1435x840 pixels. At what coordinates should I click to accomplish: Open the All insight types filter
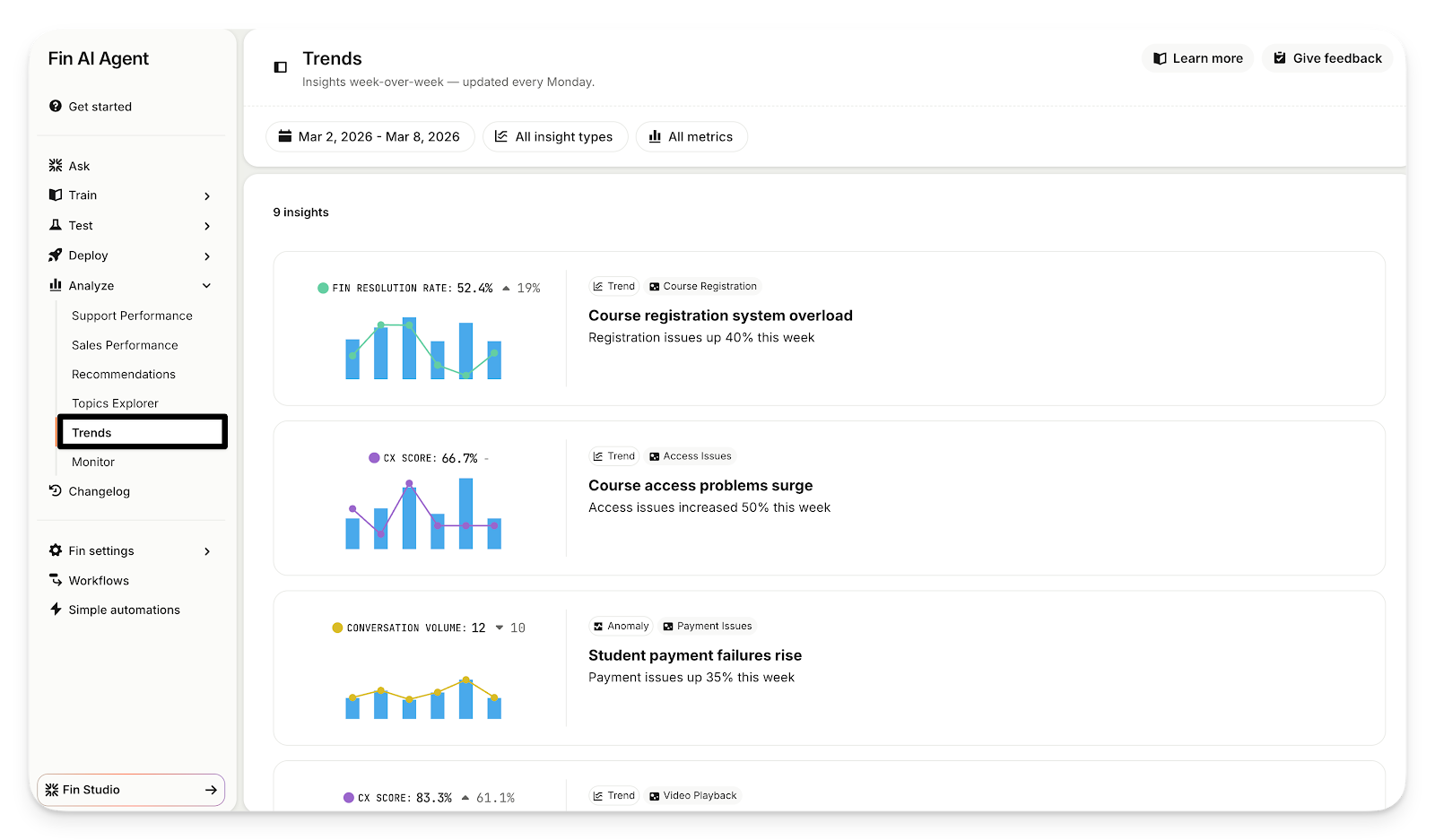click(x=554, y=136)
